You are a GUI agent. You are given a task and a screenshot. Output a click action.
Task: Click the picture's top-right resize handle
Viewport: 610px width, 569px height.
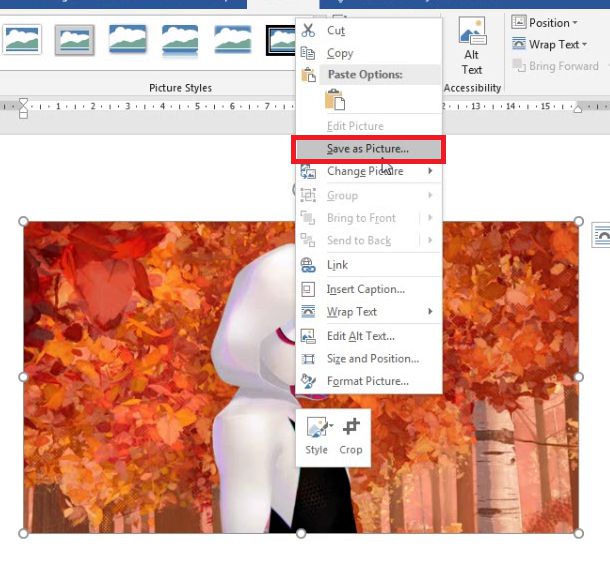coord(578,221)
